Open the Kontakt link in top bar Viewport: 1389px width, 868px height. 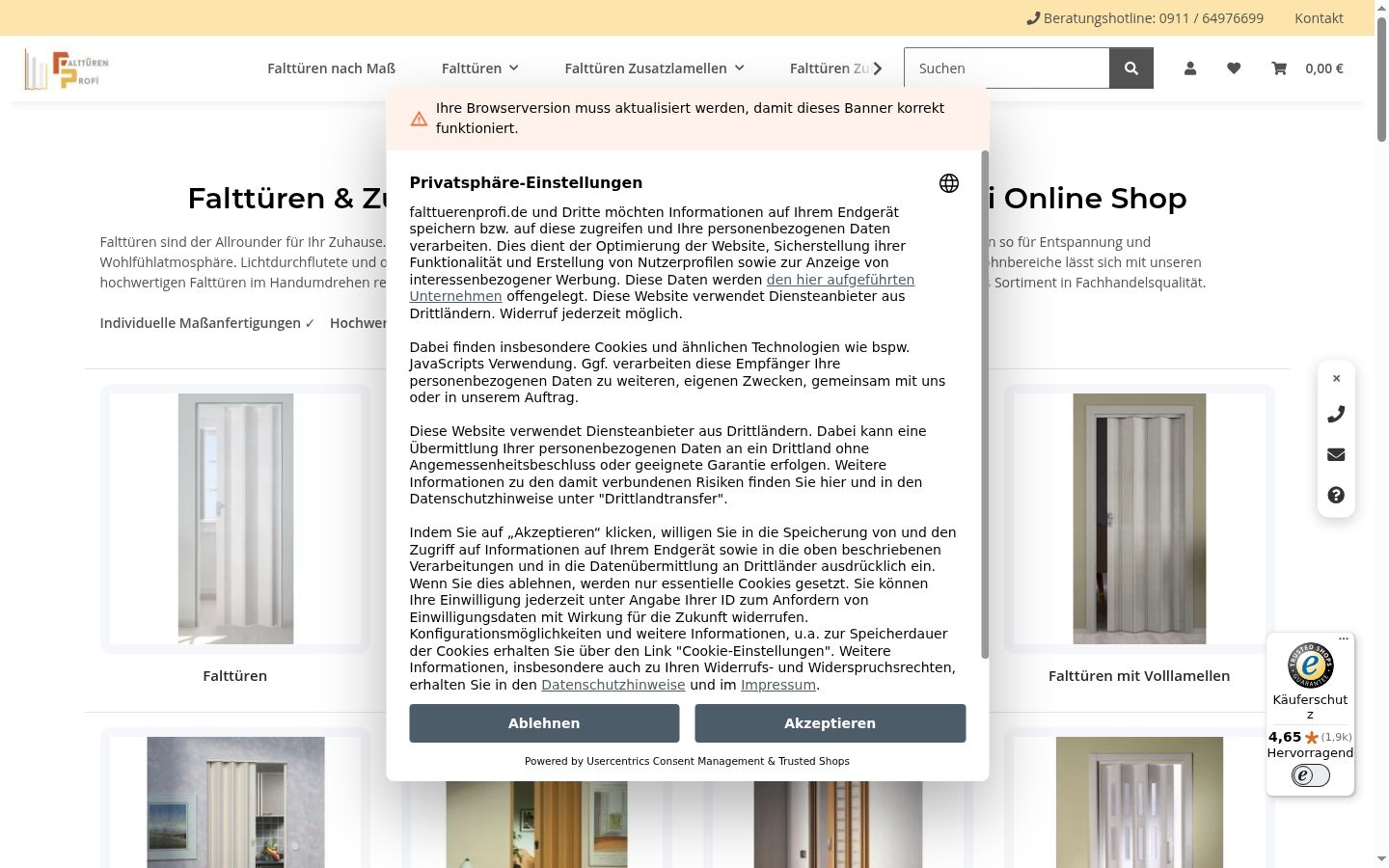pyautogui.click(x=1319, y=18)
